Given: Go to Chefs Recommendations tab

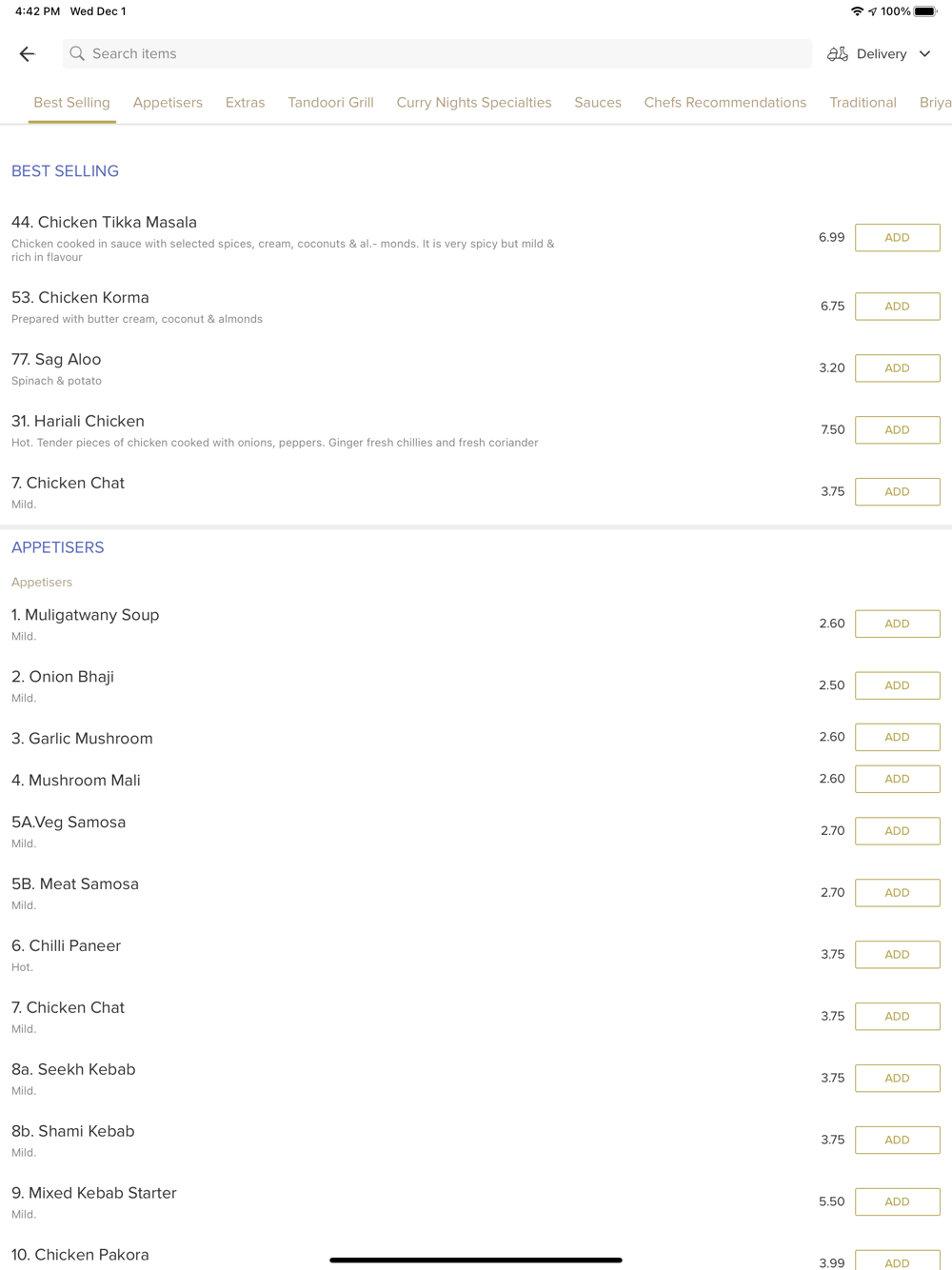Looking at the screenshot, I should 725,103.
